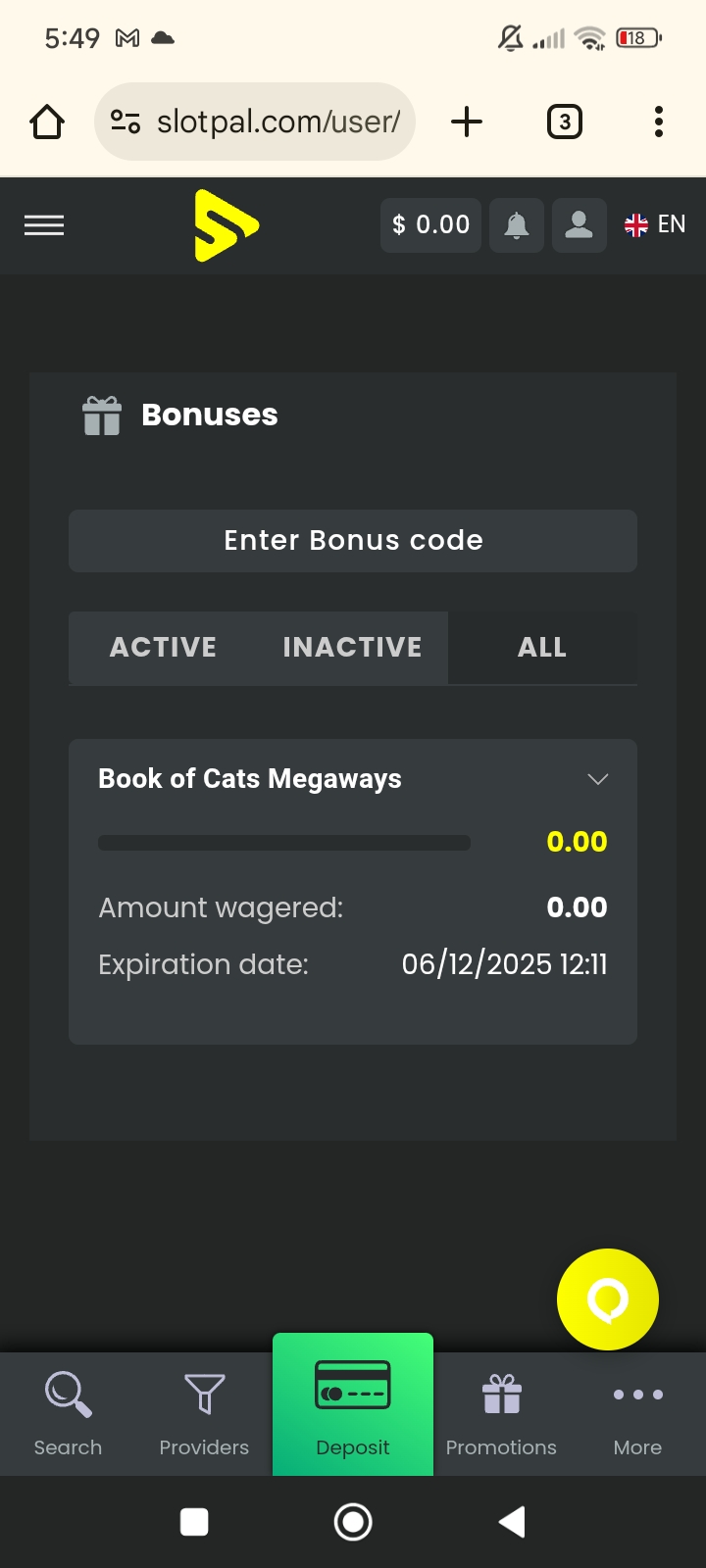This screenshot has height=1568, width=706.
Task: Open the user profile icon
Action: [580, 225]
